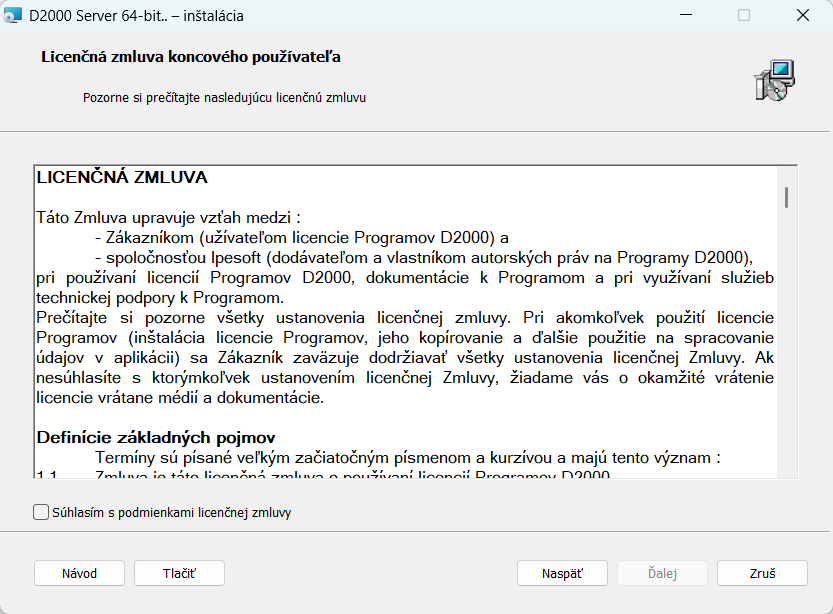Click the 'Pozorne si prečítajte' subtitle text

(224, 98)
